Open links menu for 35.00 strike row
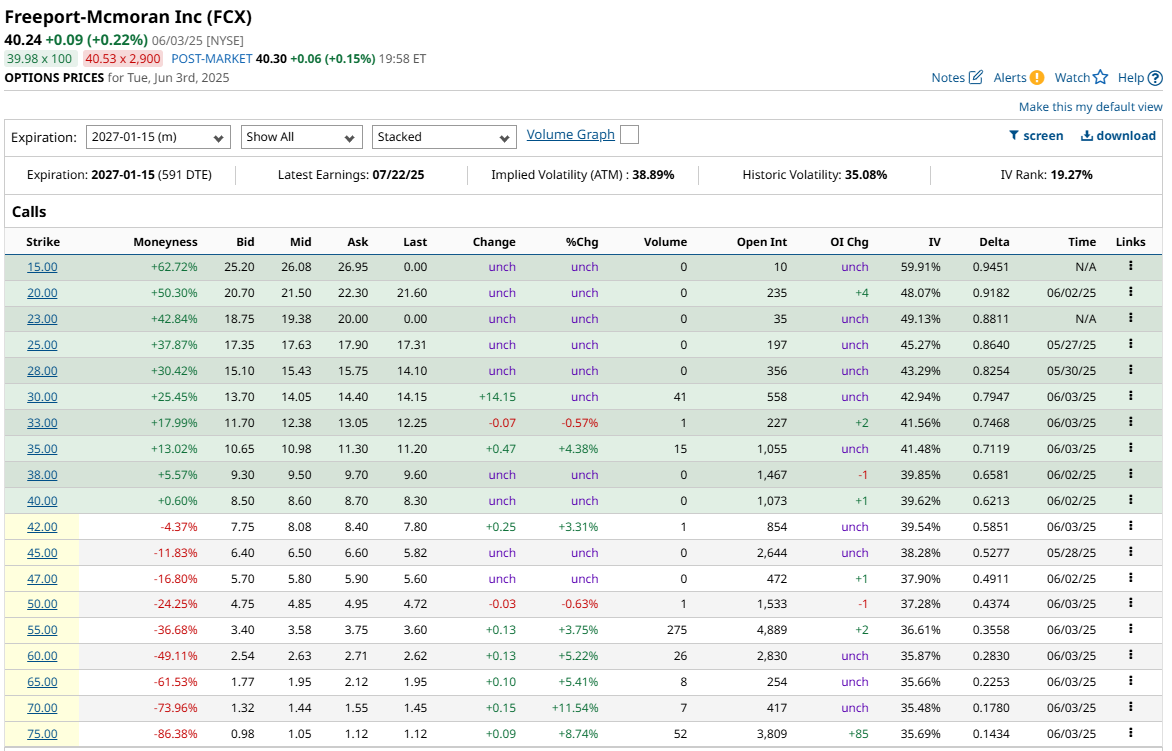The width and height of the screenshot is (1172, 751). [x=1130, y=448]
